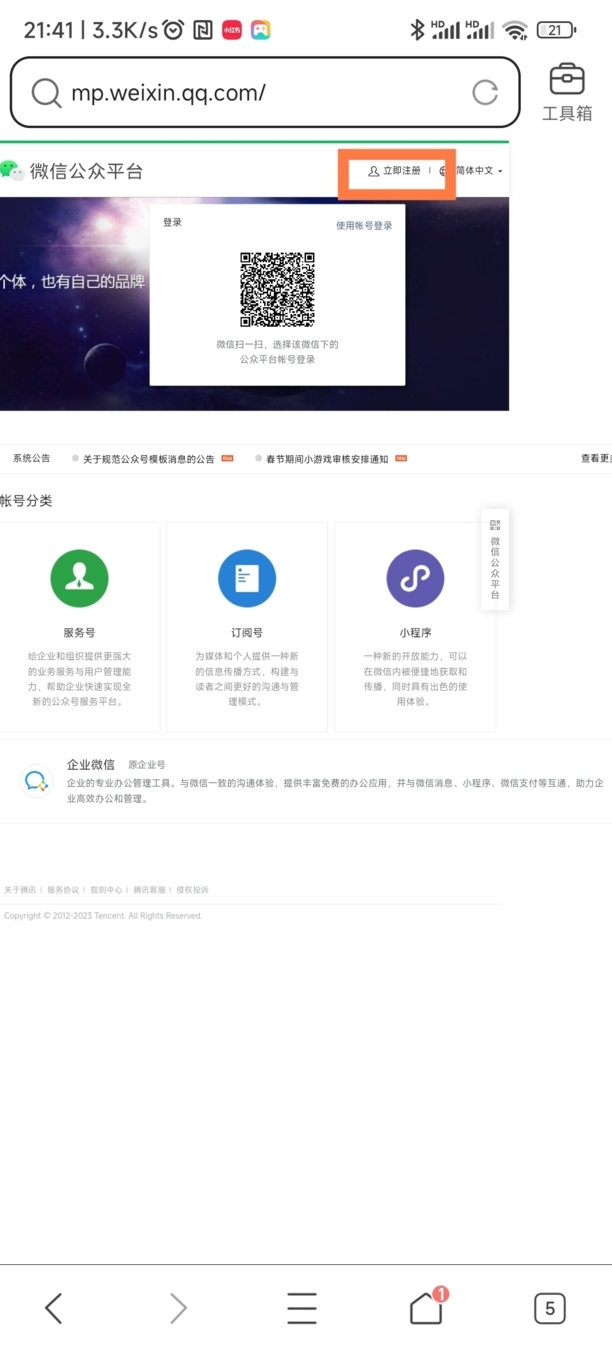Screen dimensions: 612x1350
Task: Tap the mp.weixin.qq.com/ address field
Action: click(x=265, y=93)
